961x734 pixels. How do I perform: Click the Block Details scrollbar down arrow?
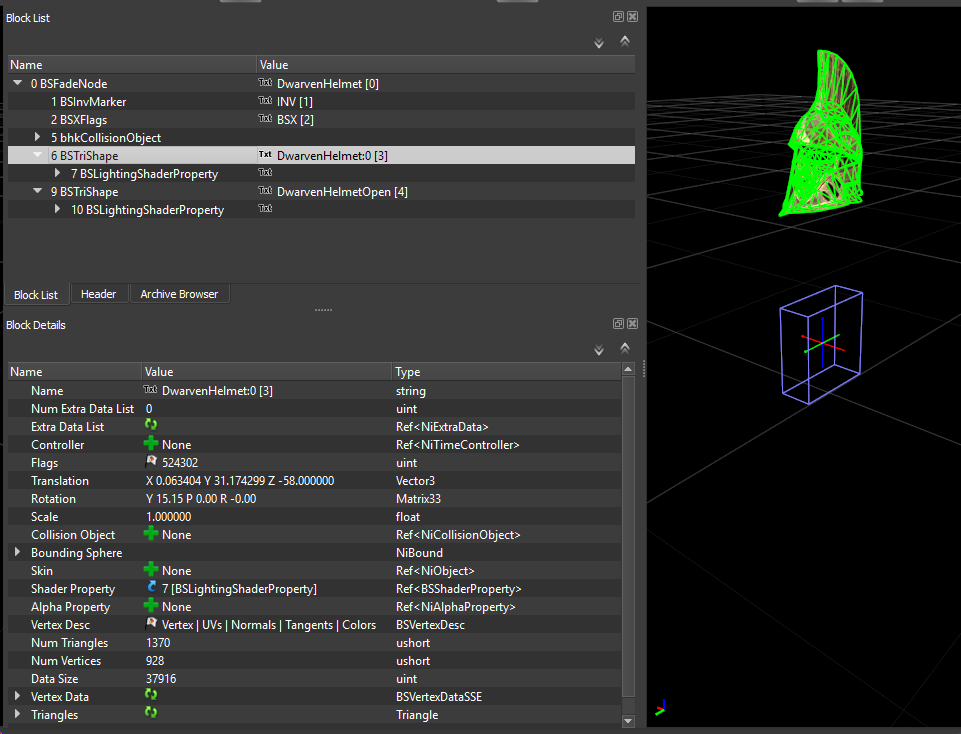628,721
